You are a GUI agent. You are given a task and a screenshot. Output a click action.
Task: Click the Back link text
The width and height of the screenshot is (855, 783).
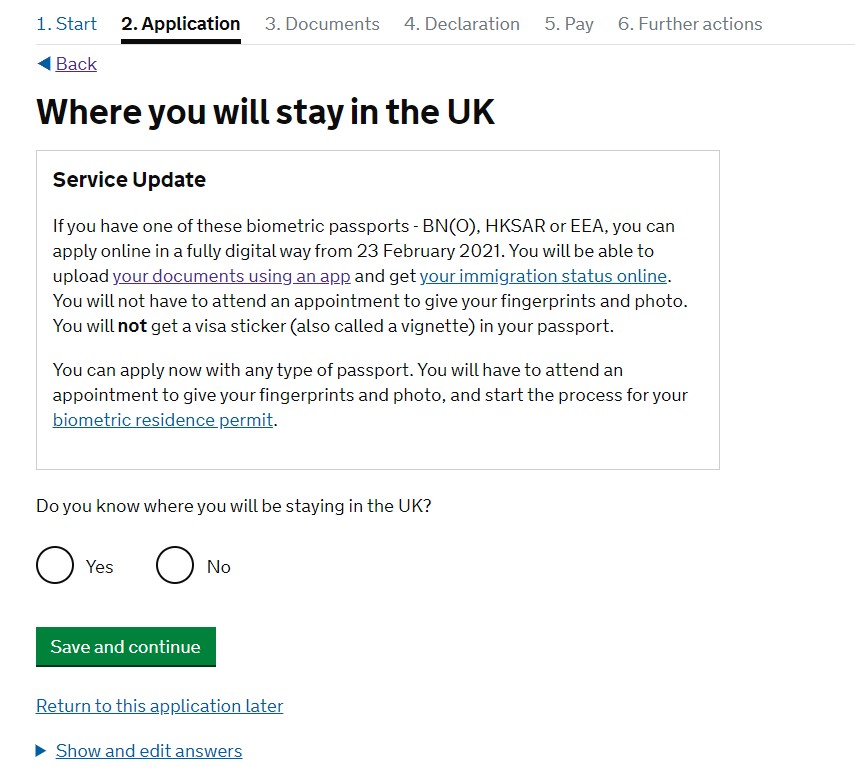pyautogui.click(x=76, y=64)
